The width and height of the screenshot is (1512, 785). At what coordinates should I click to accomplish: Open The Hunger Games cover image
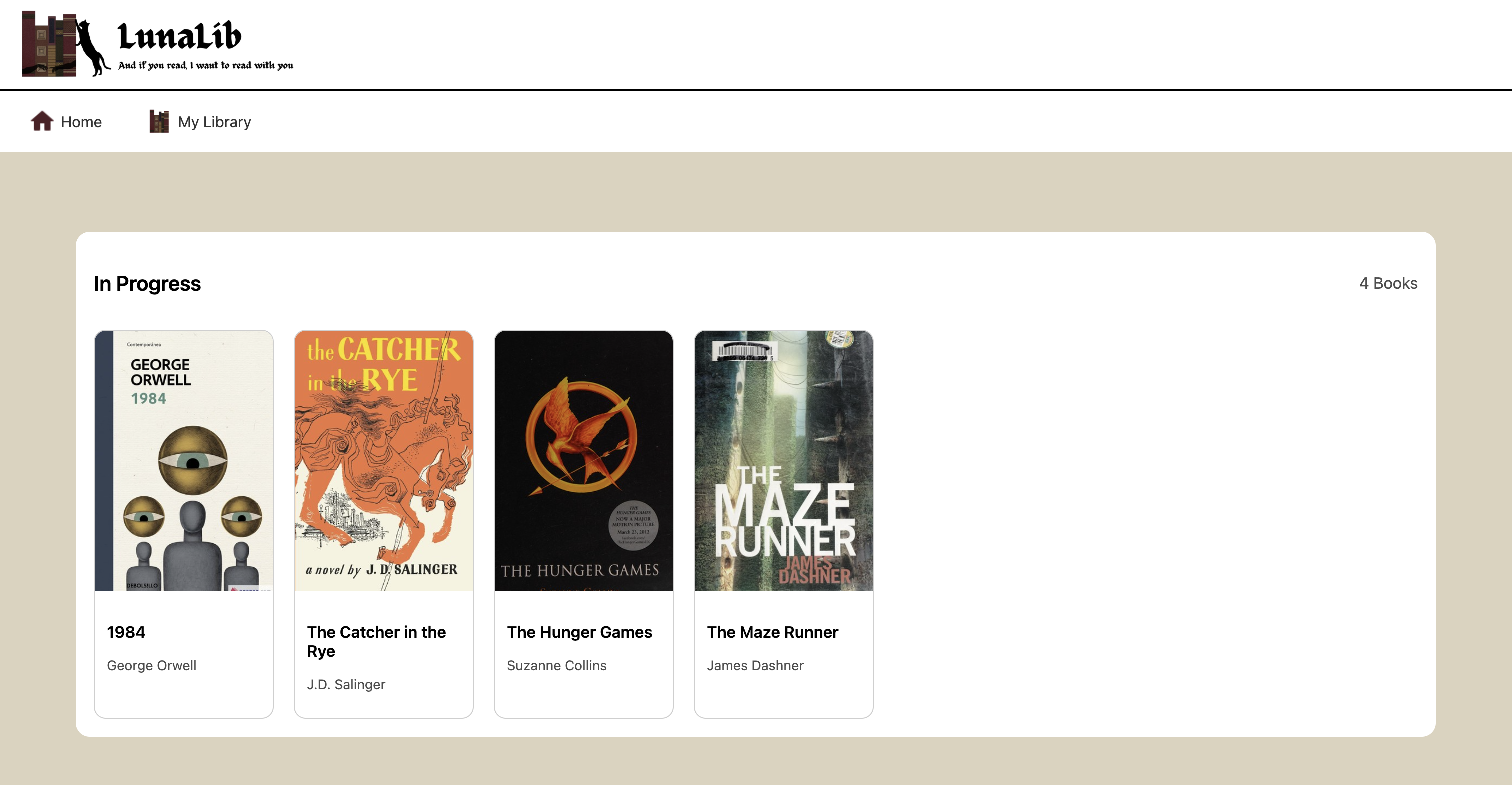[583, 460]
